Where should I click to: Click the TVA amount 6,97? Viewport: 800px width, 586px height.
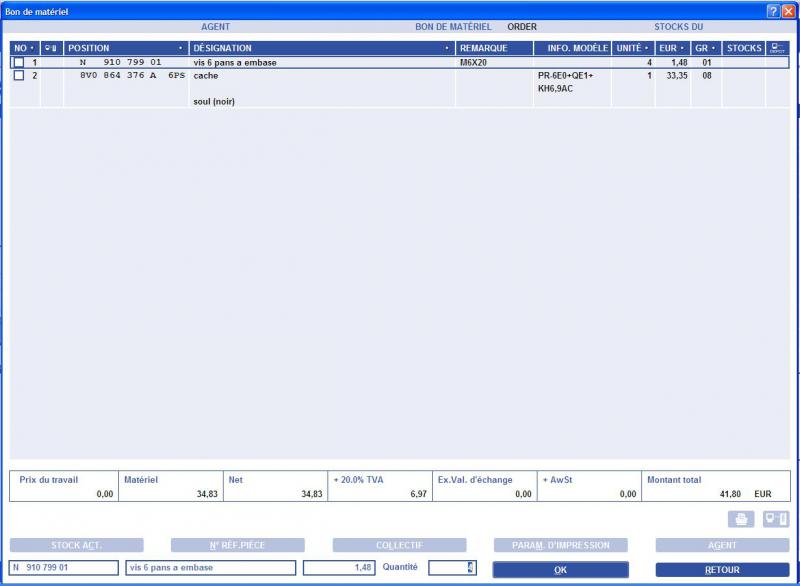tap(418, 494)
